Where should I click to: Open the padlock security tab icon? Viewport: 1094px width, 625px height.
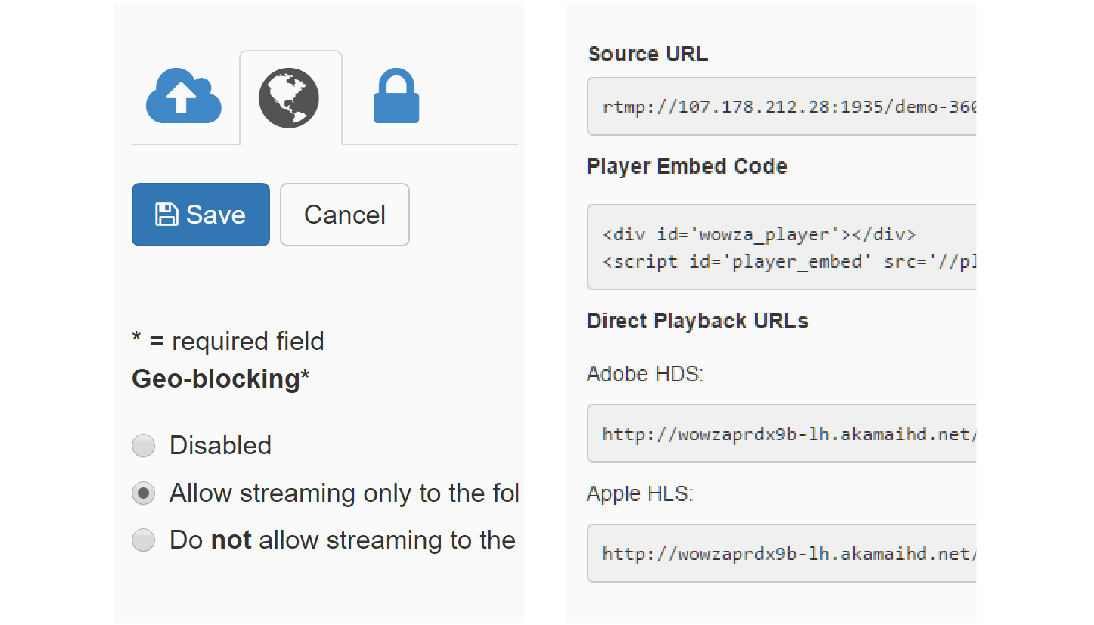point(396,97)
